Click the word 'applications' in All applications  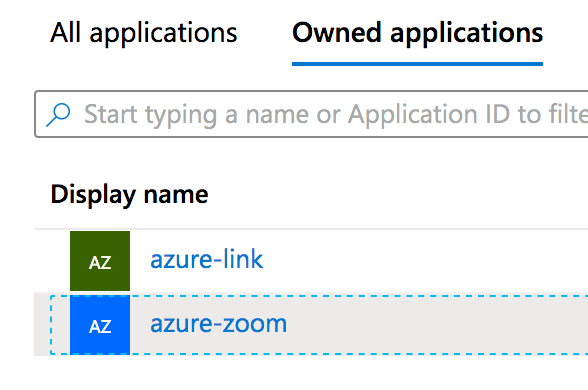coord(163,34)
